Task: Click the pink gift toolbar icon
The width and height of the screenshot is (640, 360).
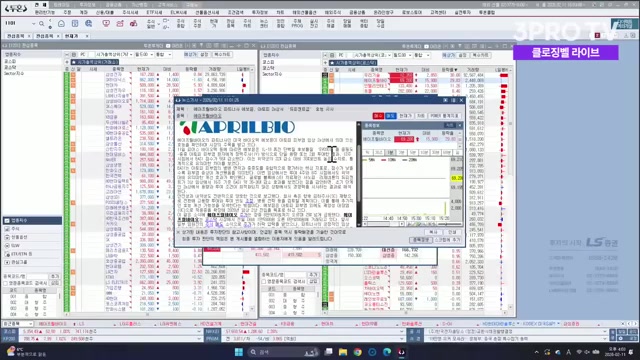Action: (120, 24)
